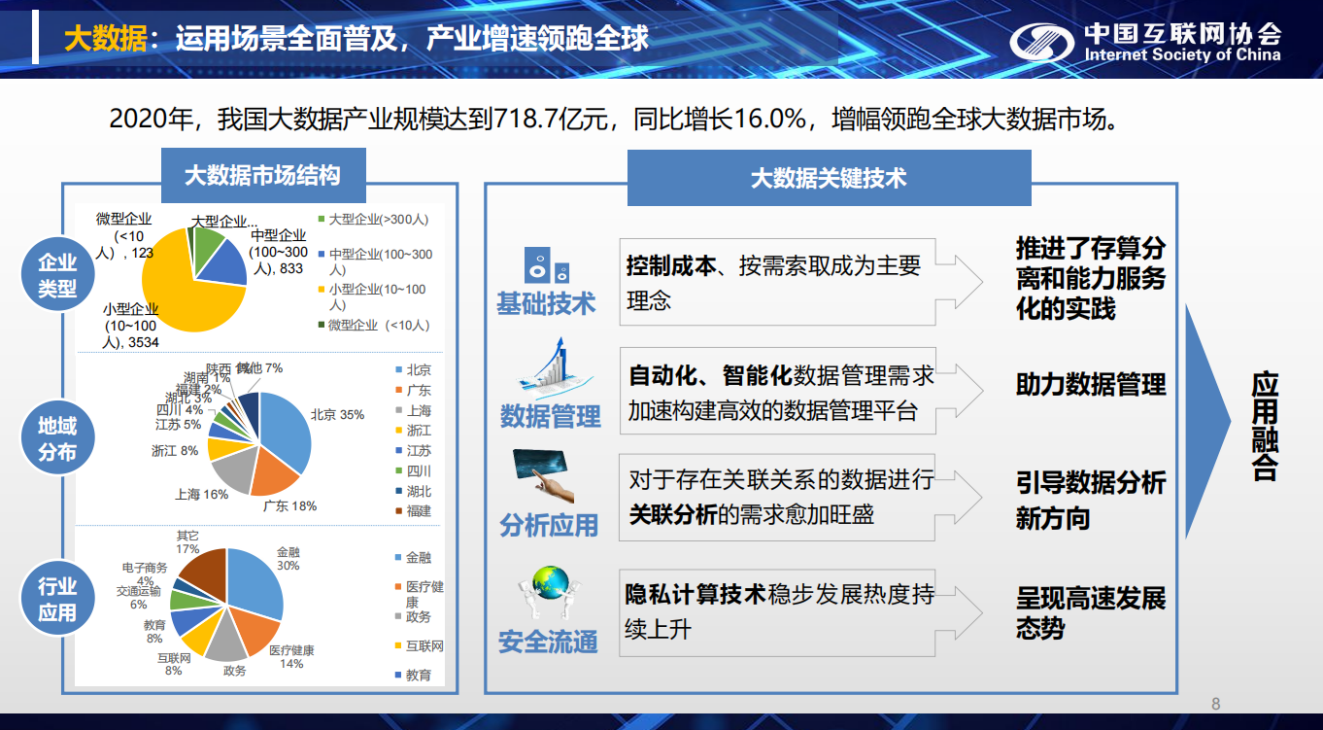Click the bar chart icon above 数据管理
Viewport: 1323px width, 730px height.
(549, 370)
